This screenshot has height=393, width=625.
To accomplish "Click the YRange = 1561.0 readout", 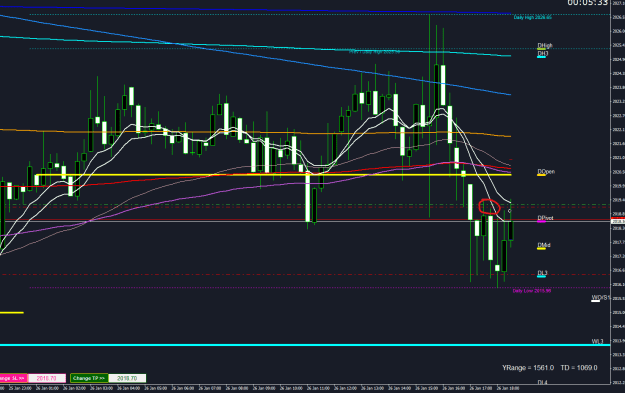I will pos(528,367).
